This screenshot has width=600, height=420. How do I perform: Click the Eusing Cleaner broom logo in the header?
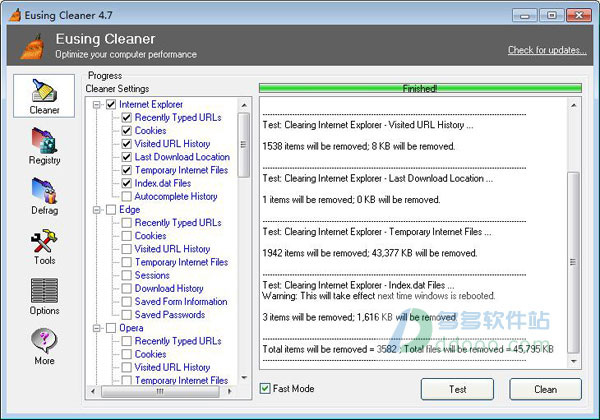pyautogui.click(x=33, y=47)
